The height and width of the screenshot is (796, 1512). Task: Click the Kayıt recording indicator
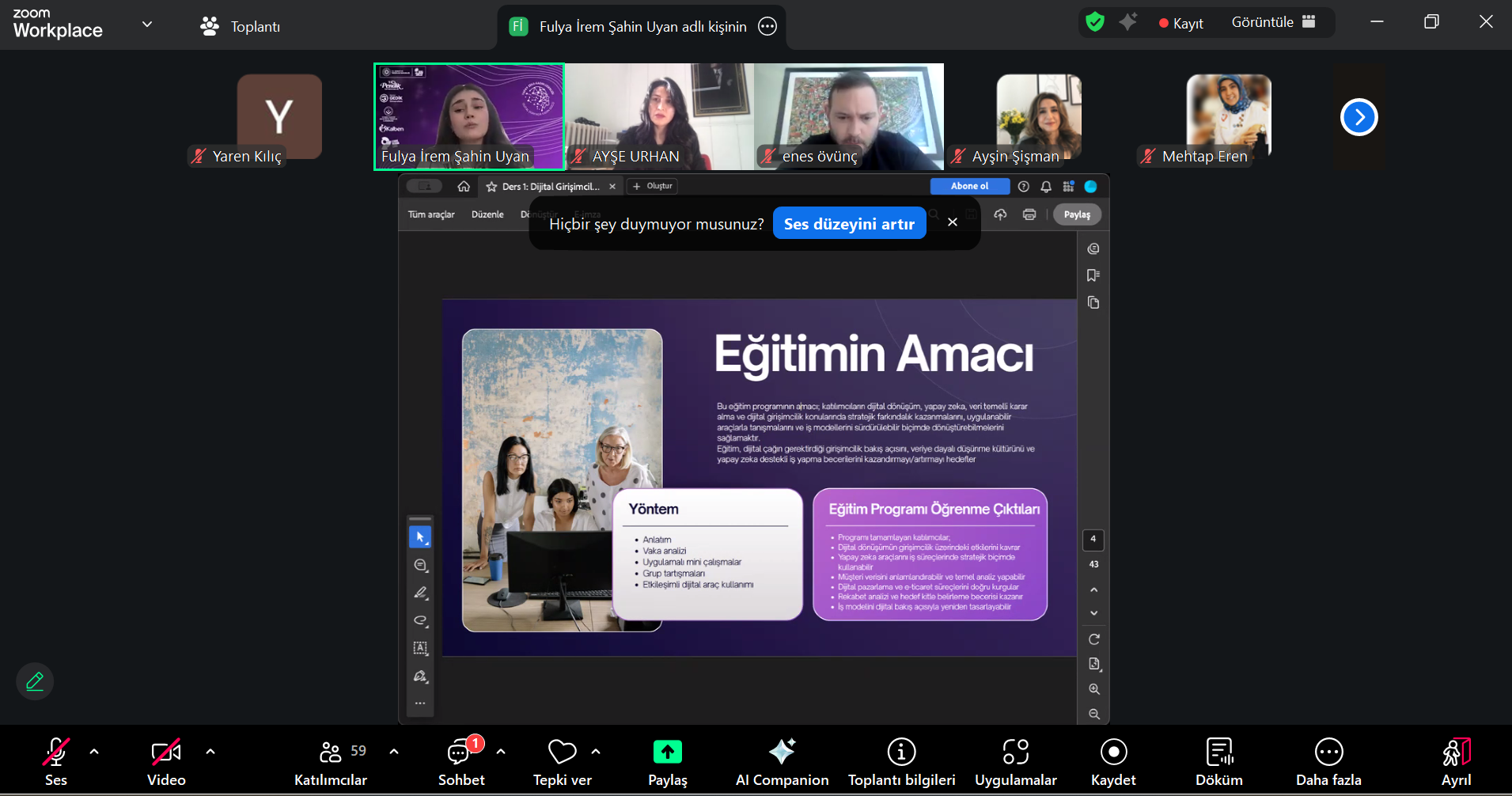coord(1180,23)
